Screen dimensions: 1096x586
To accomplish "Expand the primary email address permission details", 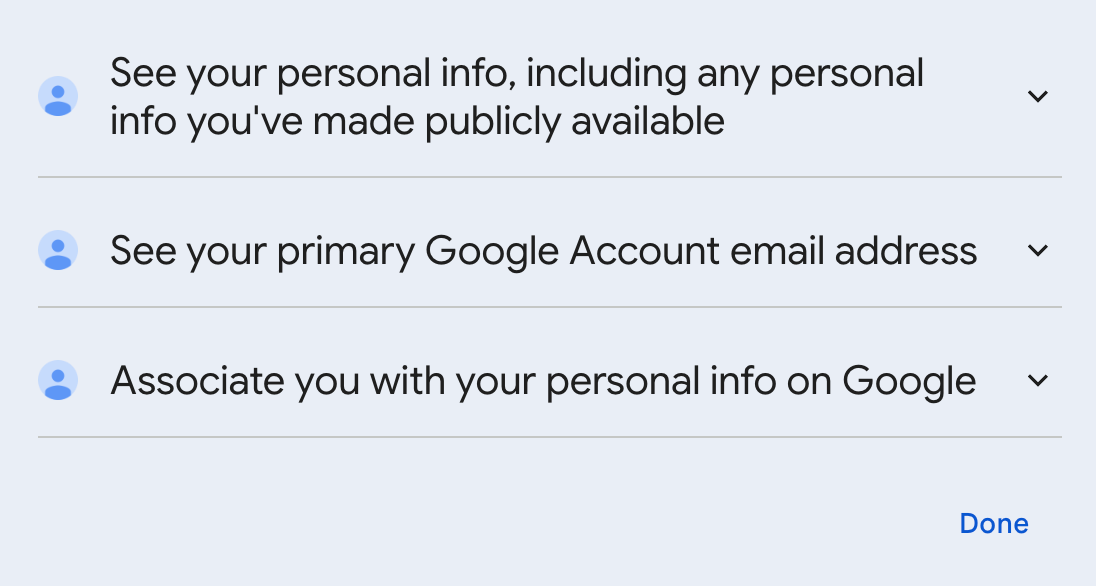I will pyautogui.click(x=1038, y=250).
